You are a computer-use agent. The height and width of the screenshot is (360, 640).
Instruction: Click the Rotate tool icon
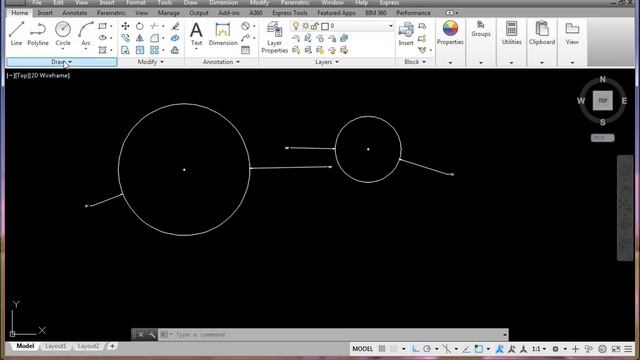click(x=140, y=26)
